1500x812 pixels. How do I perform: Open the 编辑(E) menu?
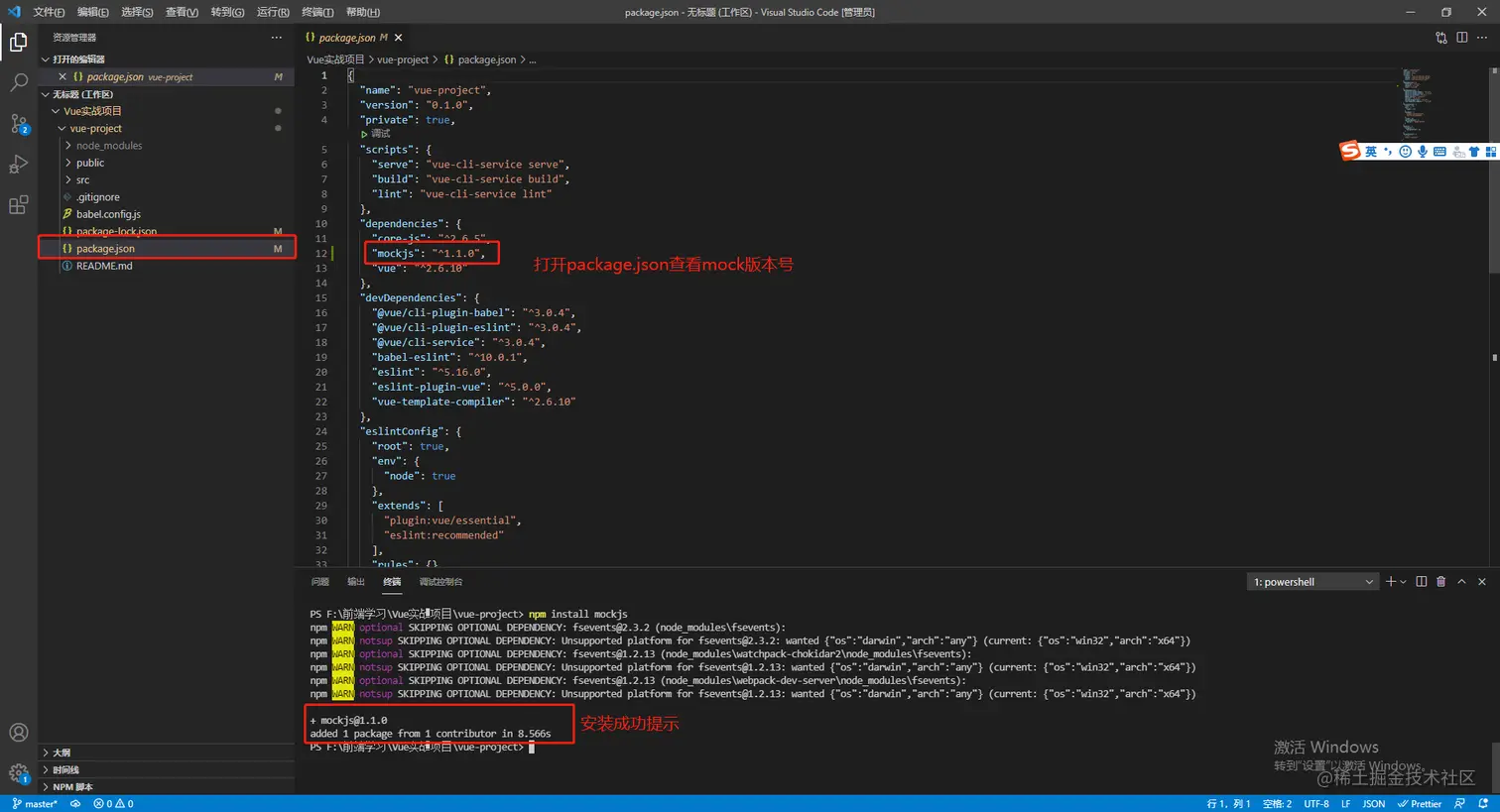pos(93,12)
